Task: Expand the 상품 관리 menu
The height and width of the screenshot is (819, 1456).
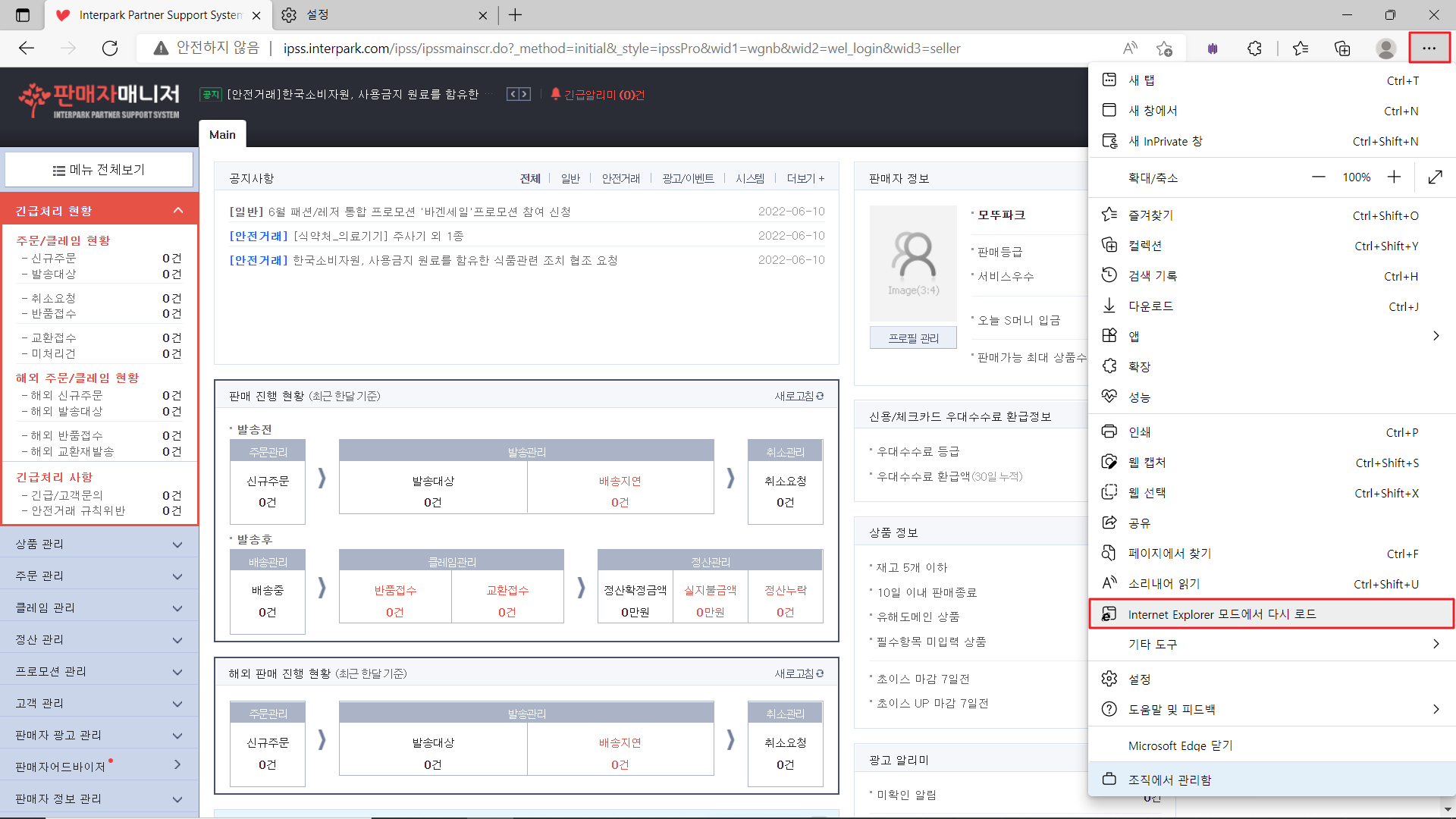Action: pos(99,544)
